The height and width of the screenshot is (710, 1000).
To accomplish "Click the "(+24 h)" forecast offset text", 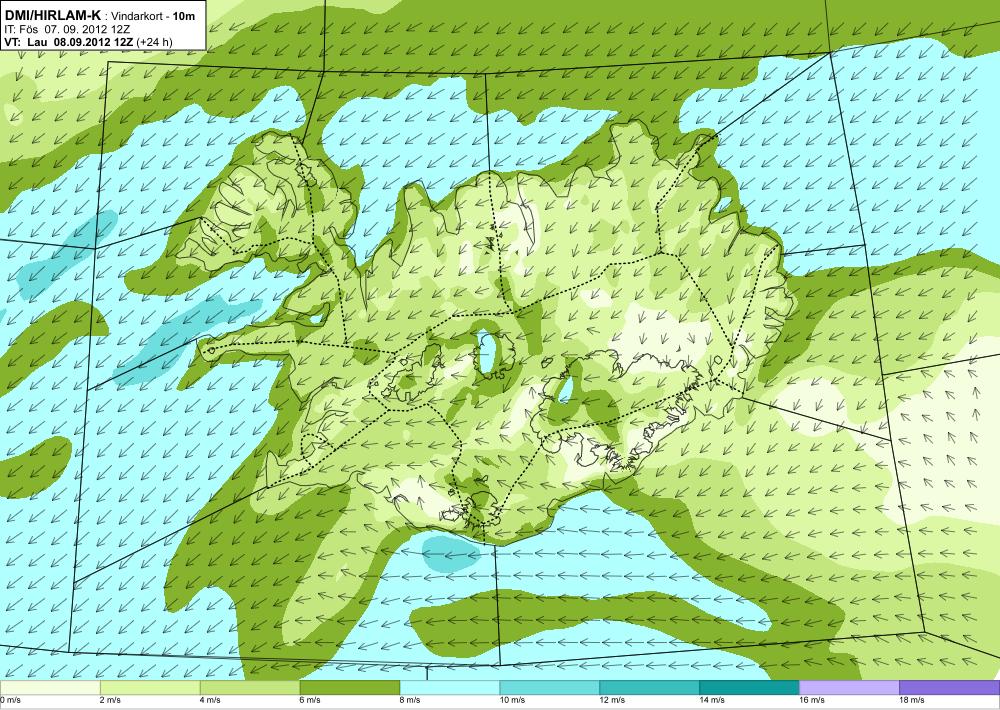I will pos(154,42).
